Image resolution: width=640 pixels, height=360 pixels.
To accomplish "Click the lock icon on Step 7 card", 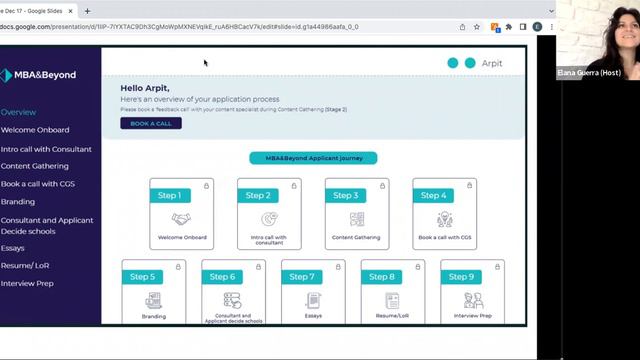I will [x=338, y=267].
